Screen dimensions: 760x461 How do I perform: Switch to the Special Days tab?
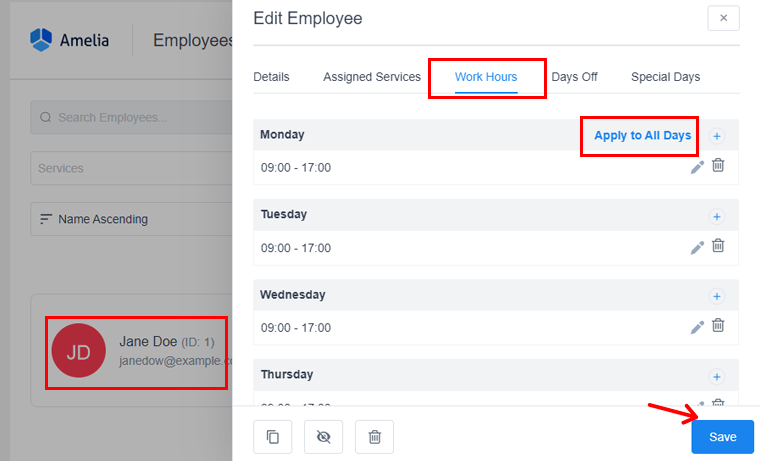pos(665,77)
